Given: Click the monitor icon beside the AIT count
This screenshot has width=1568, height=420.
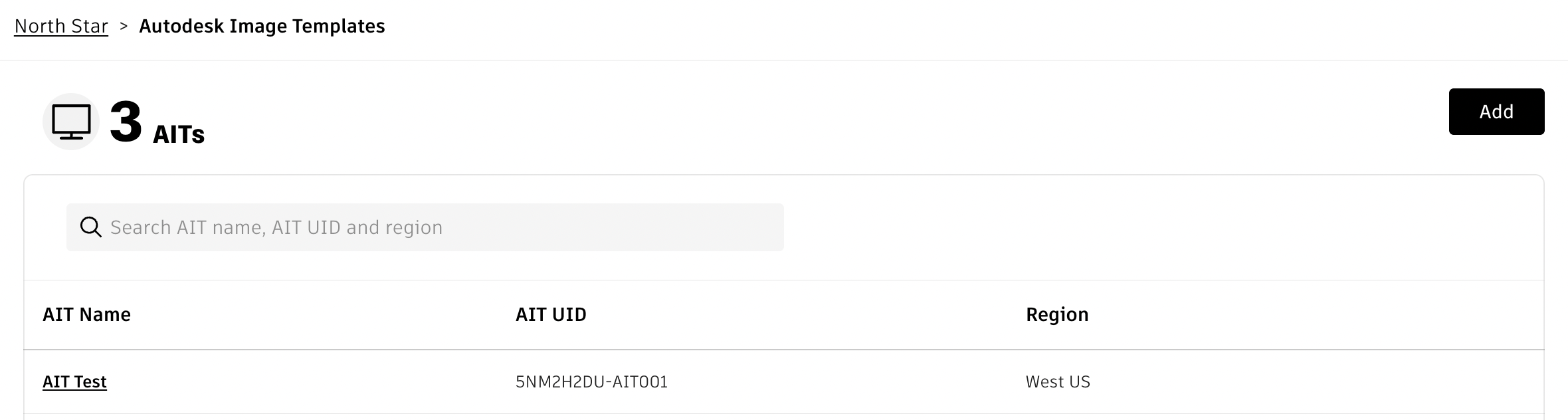Looking at the screenshot, I should (71, 122).
